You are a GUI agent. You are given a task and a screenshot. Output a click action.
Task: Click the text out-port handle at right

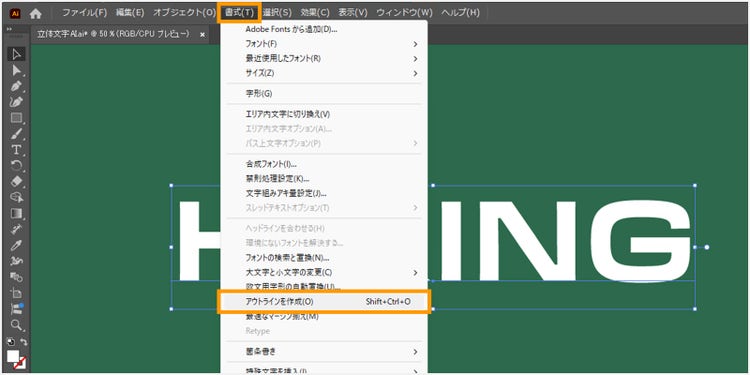tap(707, 247)
